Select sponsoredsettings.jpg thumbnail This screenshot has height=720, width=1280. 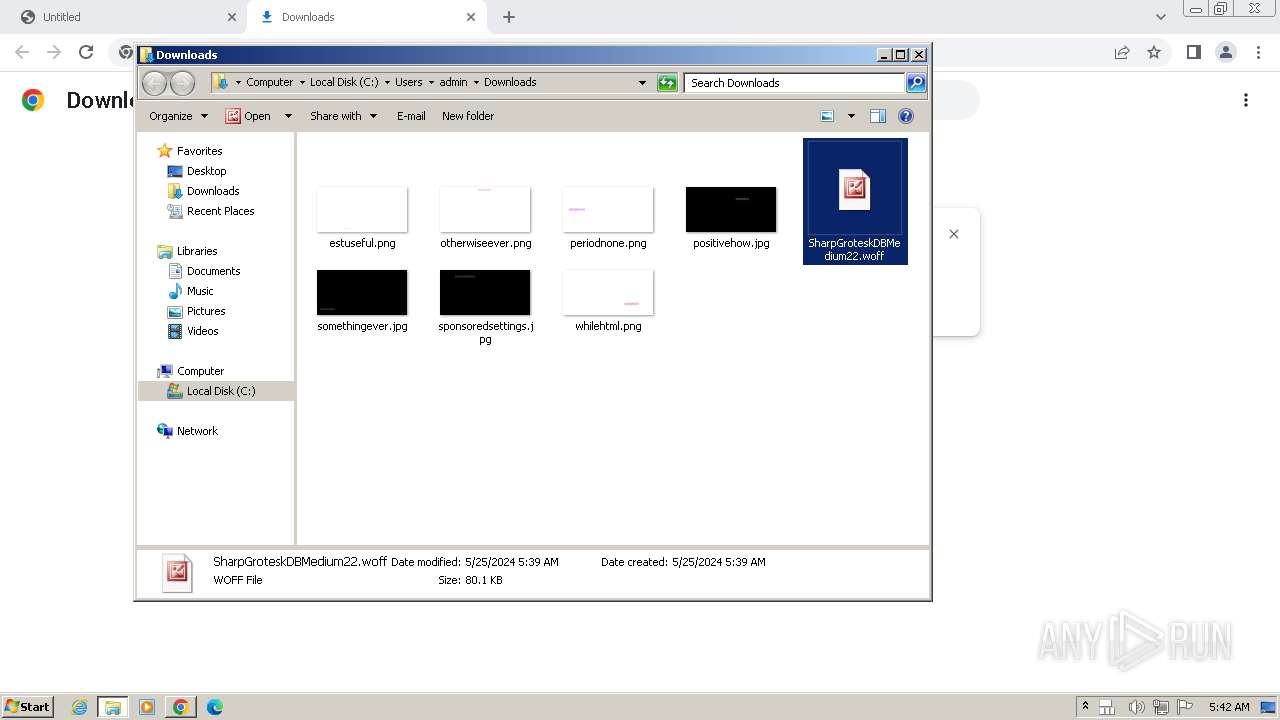485,292
